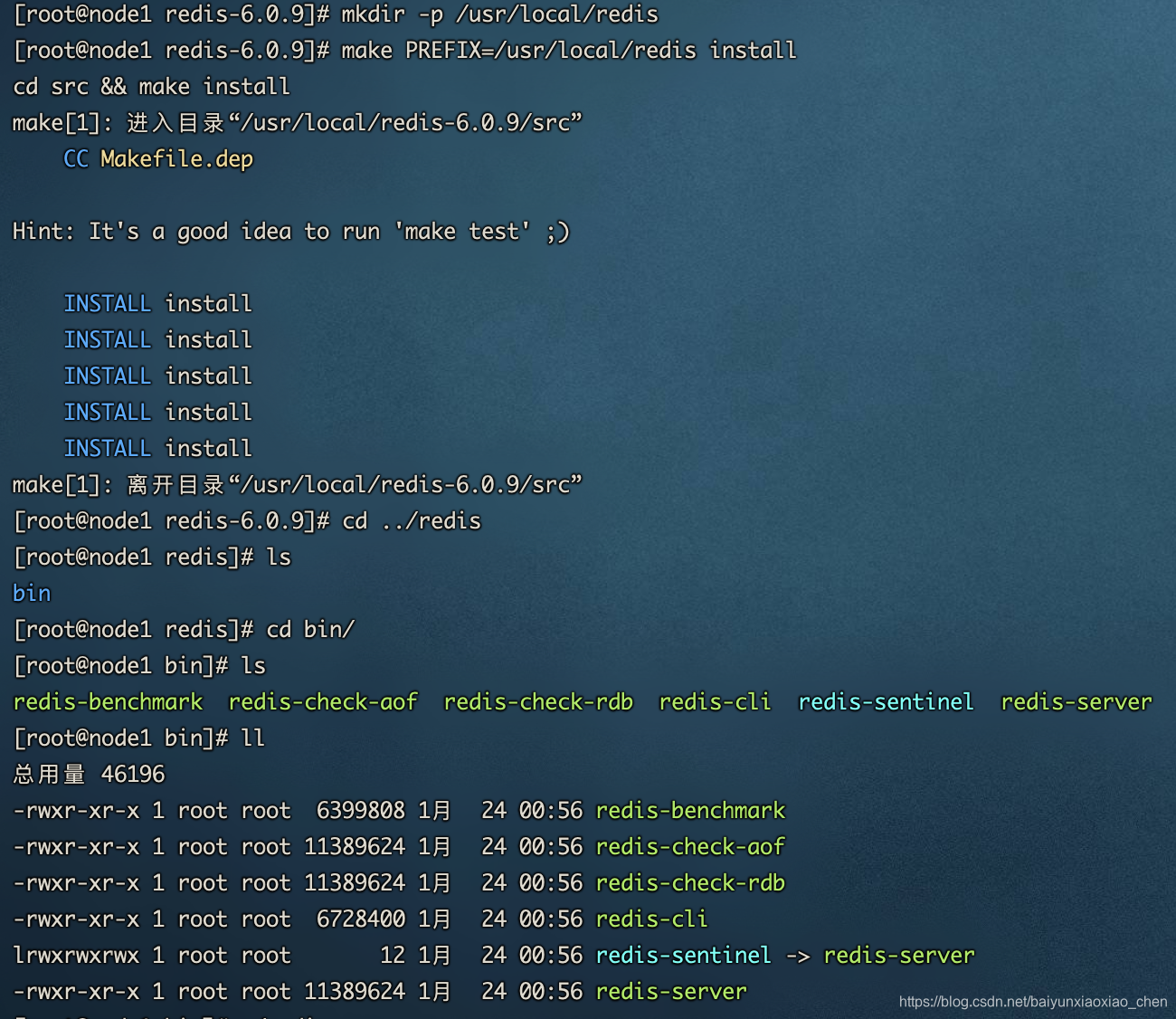This screenshot has height=1019, width=1176.
Task: Click the '总用量 46196' total line
Action: point(89,775)
